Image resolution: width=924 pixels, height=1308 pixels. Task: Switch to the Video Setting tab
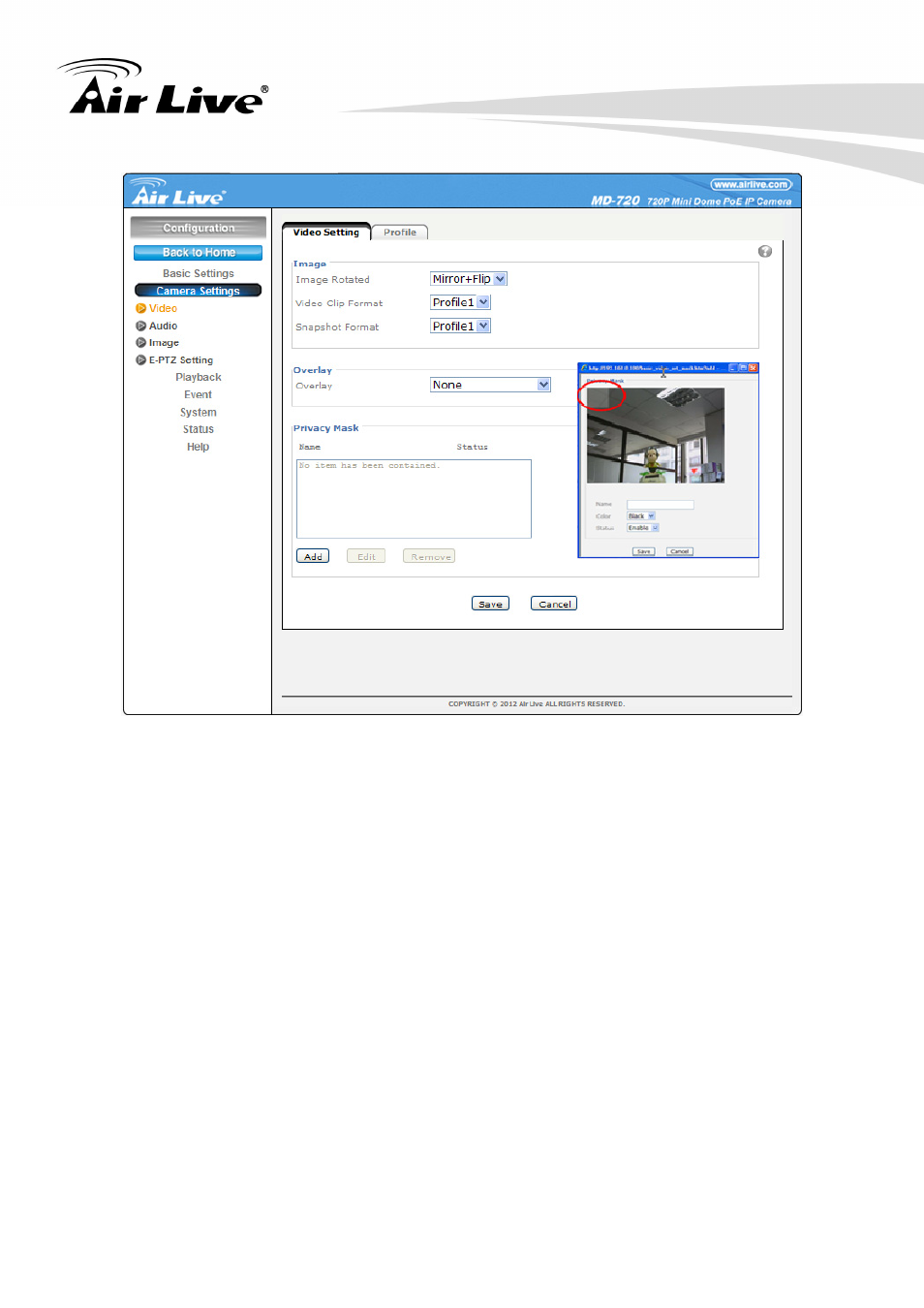(x=326, y=232)
